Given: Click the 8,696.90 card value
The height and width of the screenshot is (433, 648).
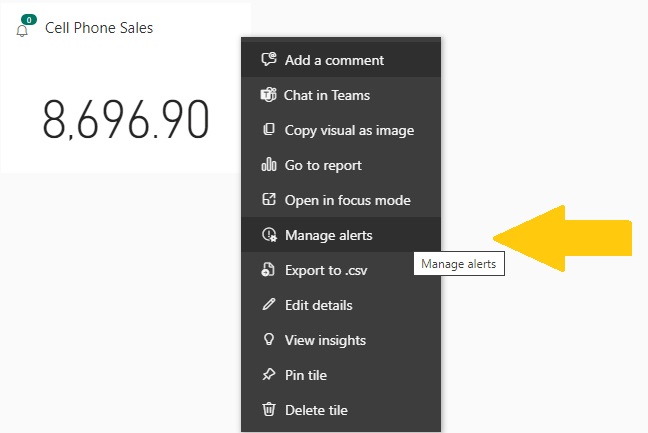Looking at the screenshot, I should [x=126, y=119].
